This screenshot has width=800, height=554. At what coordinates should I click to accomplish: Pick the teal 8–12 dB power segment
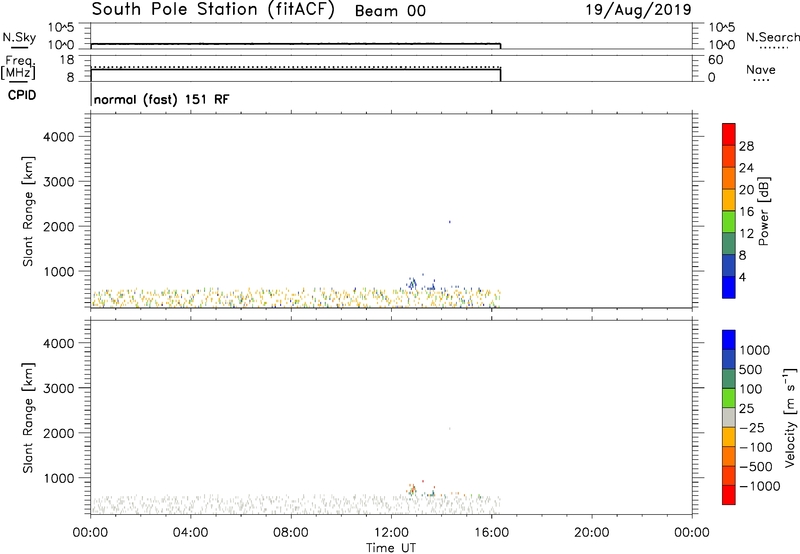click(729, 243)
